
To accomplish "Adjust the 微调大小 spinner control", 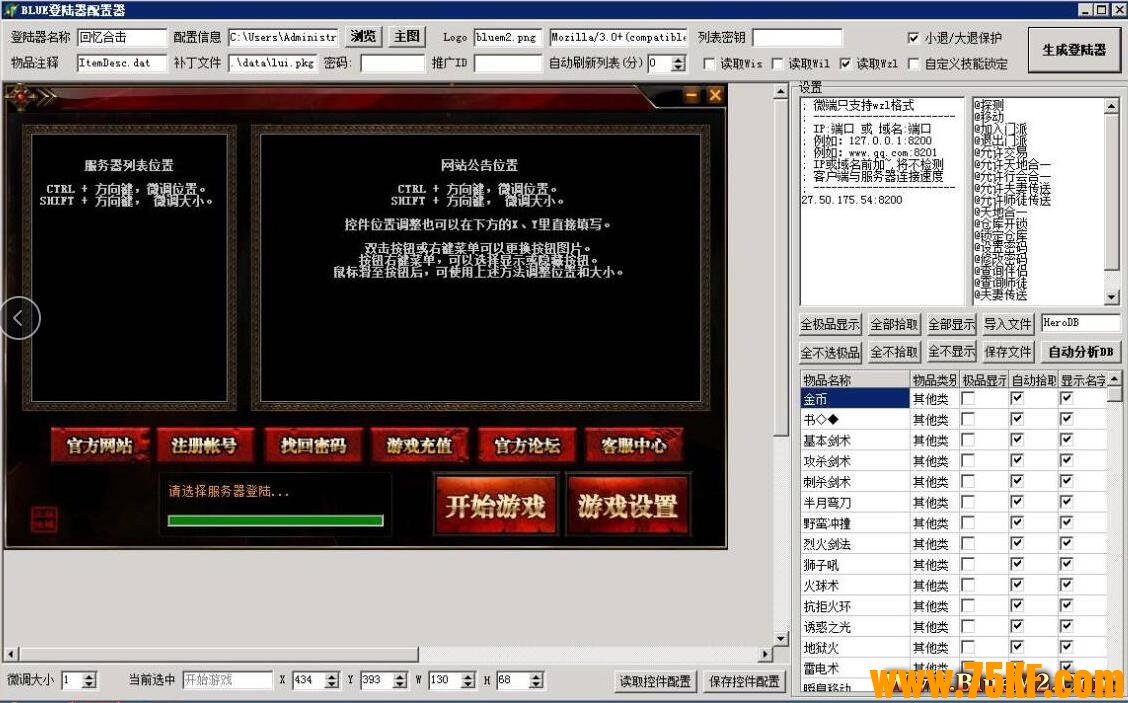I will [89, 680].
